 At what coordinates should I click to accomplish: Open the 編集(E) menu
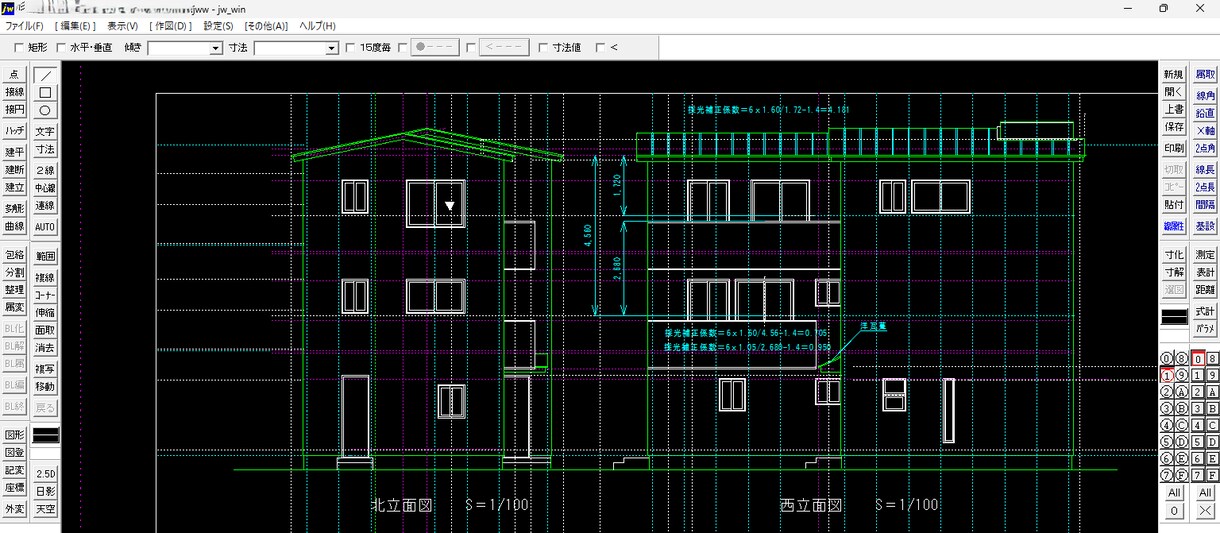point(76,26)
